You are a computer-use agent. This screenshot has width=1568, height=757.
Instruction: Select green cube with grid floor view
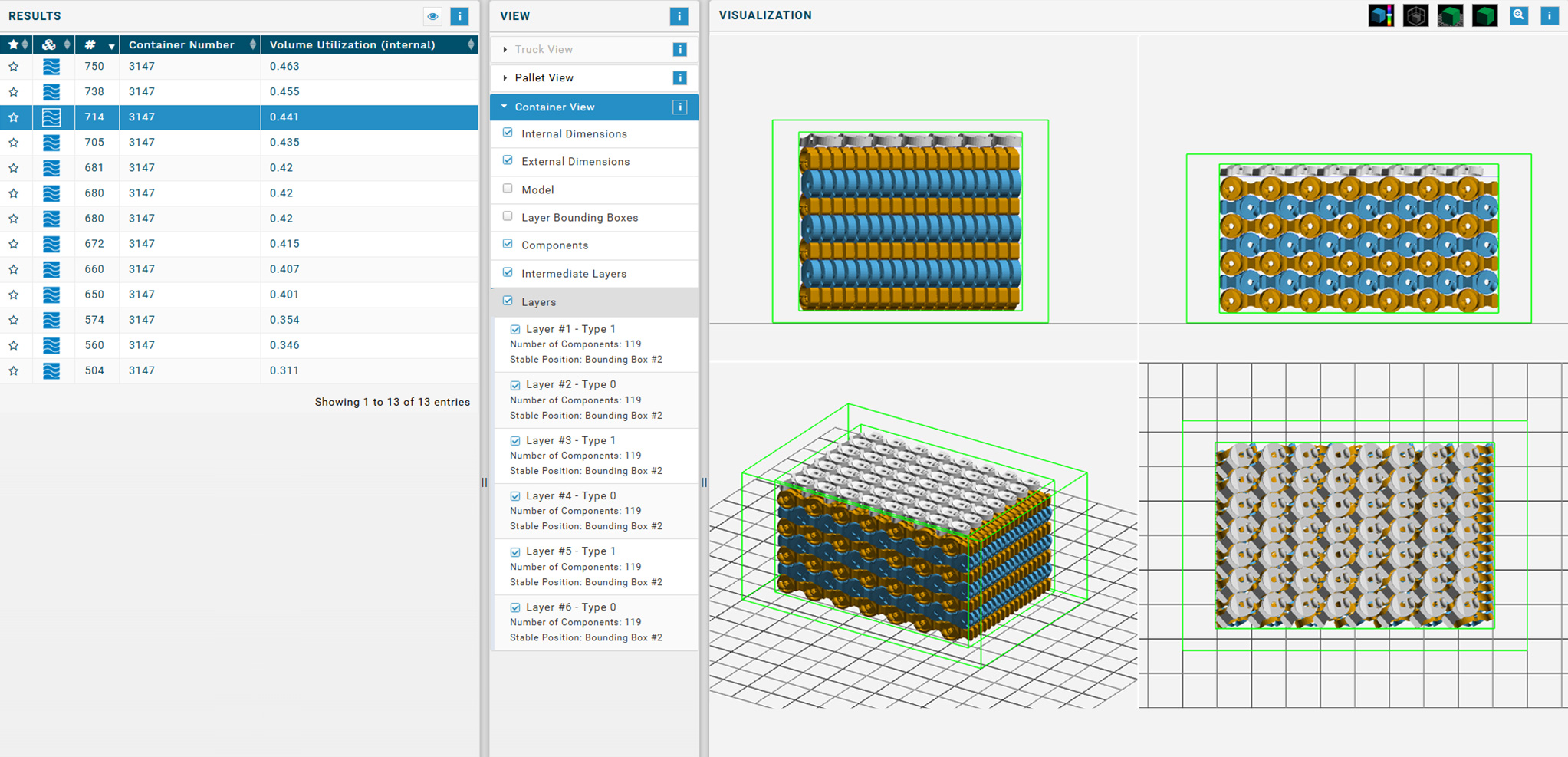click(x=1450, y=15)
